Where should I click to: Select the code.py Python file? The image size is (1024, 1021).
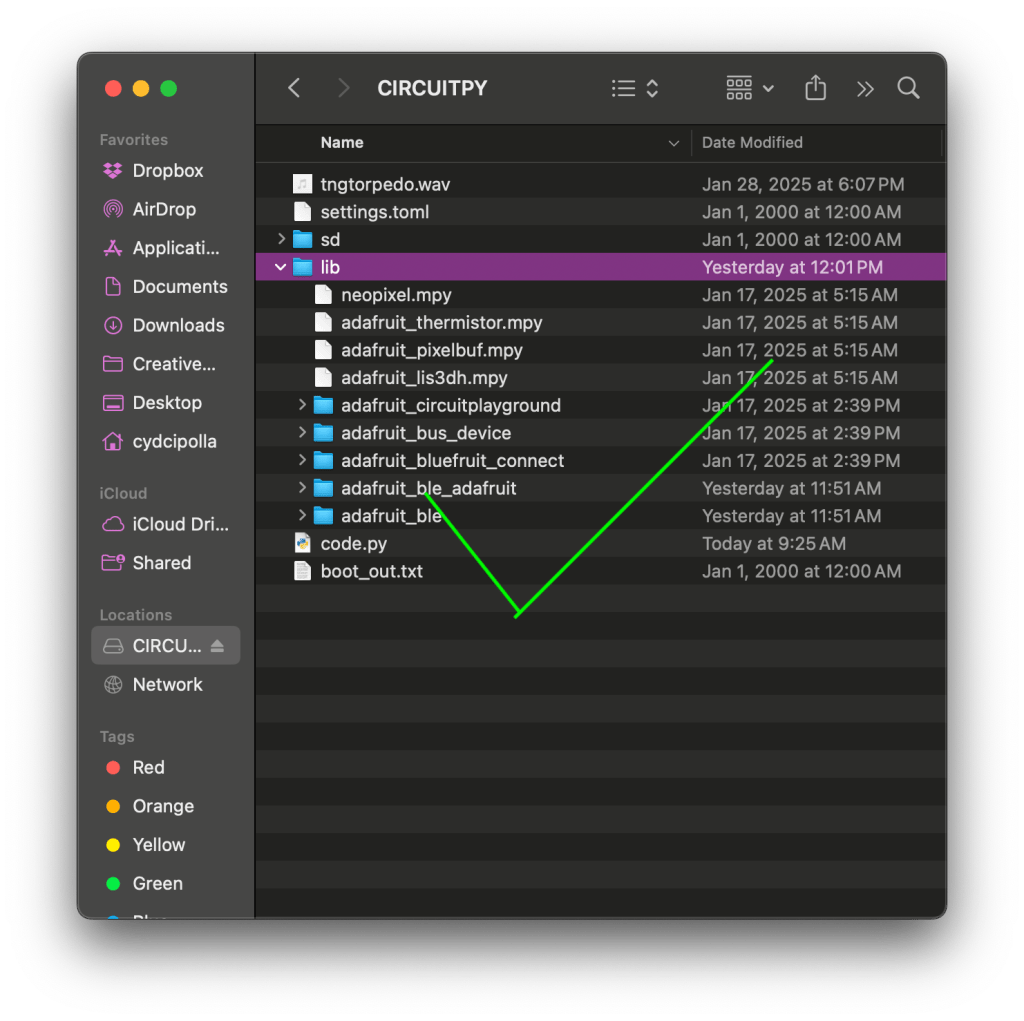click(x=353, y=544)
